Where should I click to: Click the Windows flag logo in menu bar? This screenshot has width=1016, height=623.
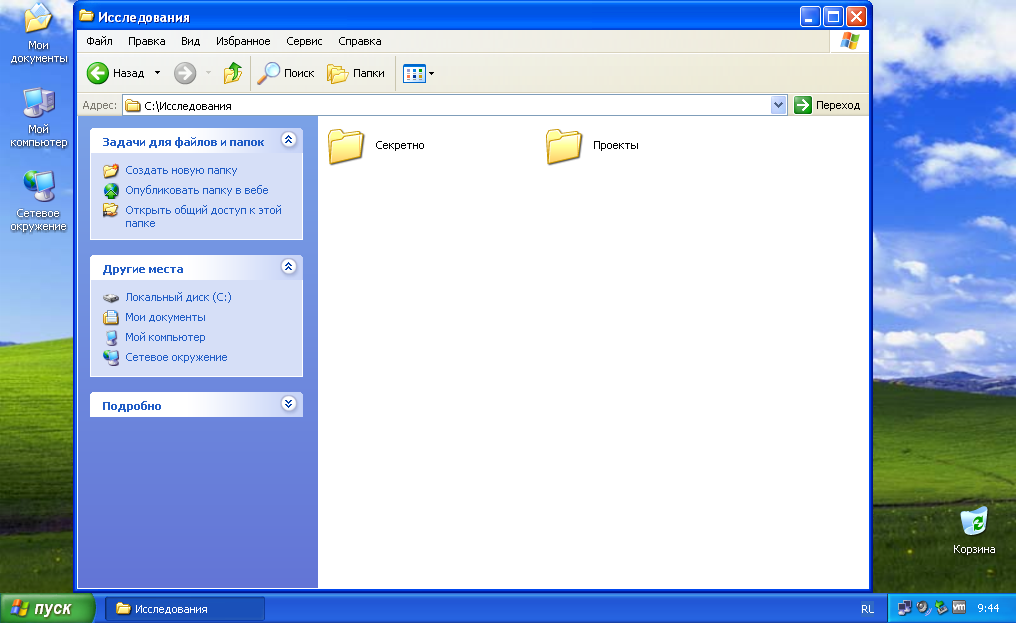(849, 41)
